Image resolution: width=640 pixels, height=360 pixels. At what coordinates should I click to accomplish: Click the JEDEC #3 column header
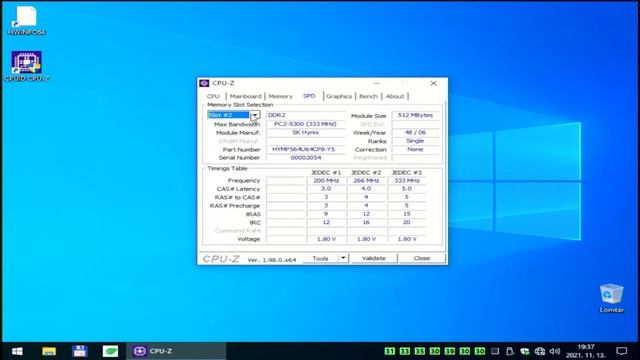[407, 173]
